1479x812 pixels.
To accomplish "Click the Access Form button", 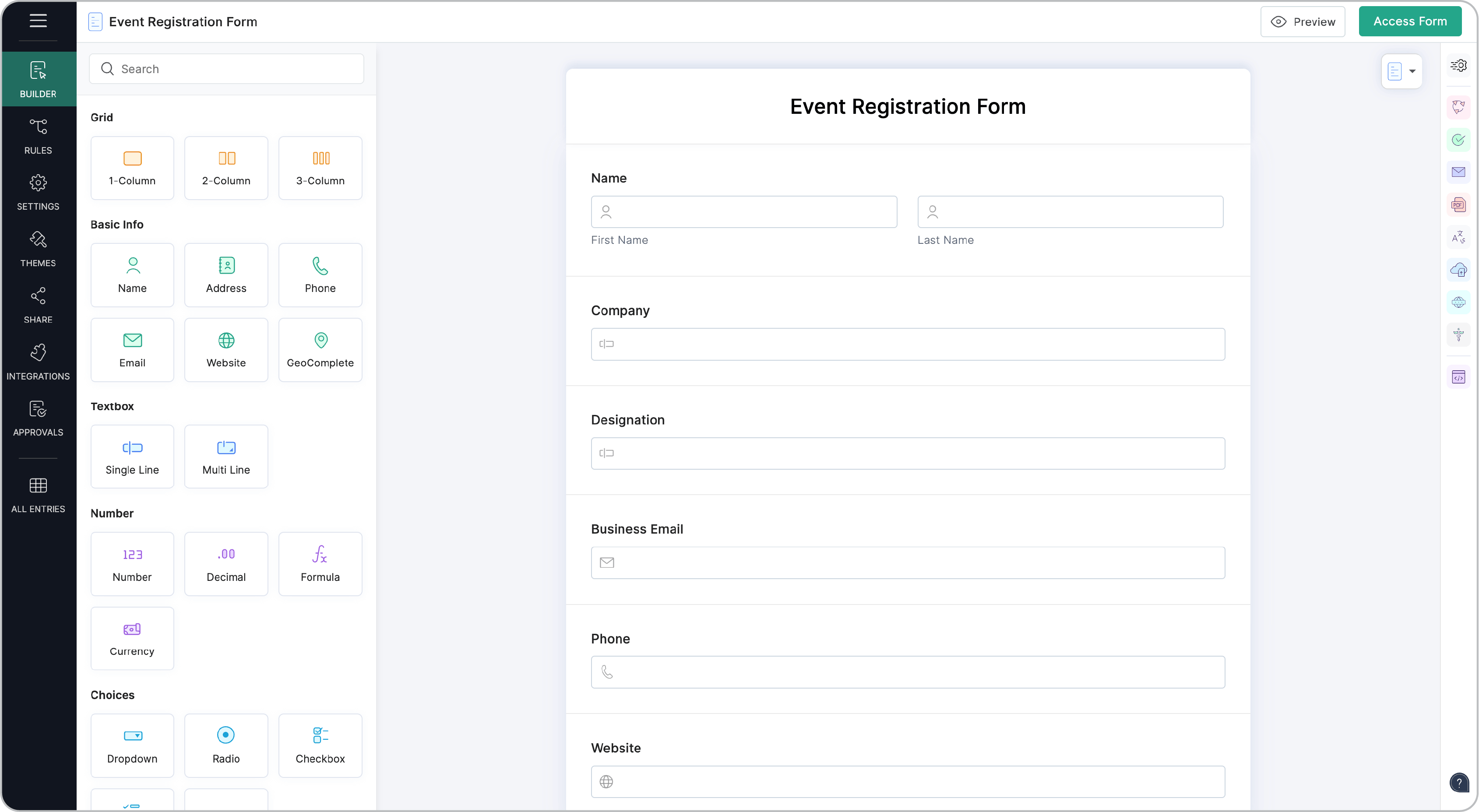I will [1410, 21].
